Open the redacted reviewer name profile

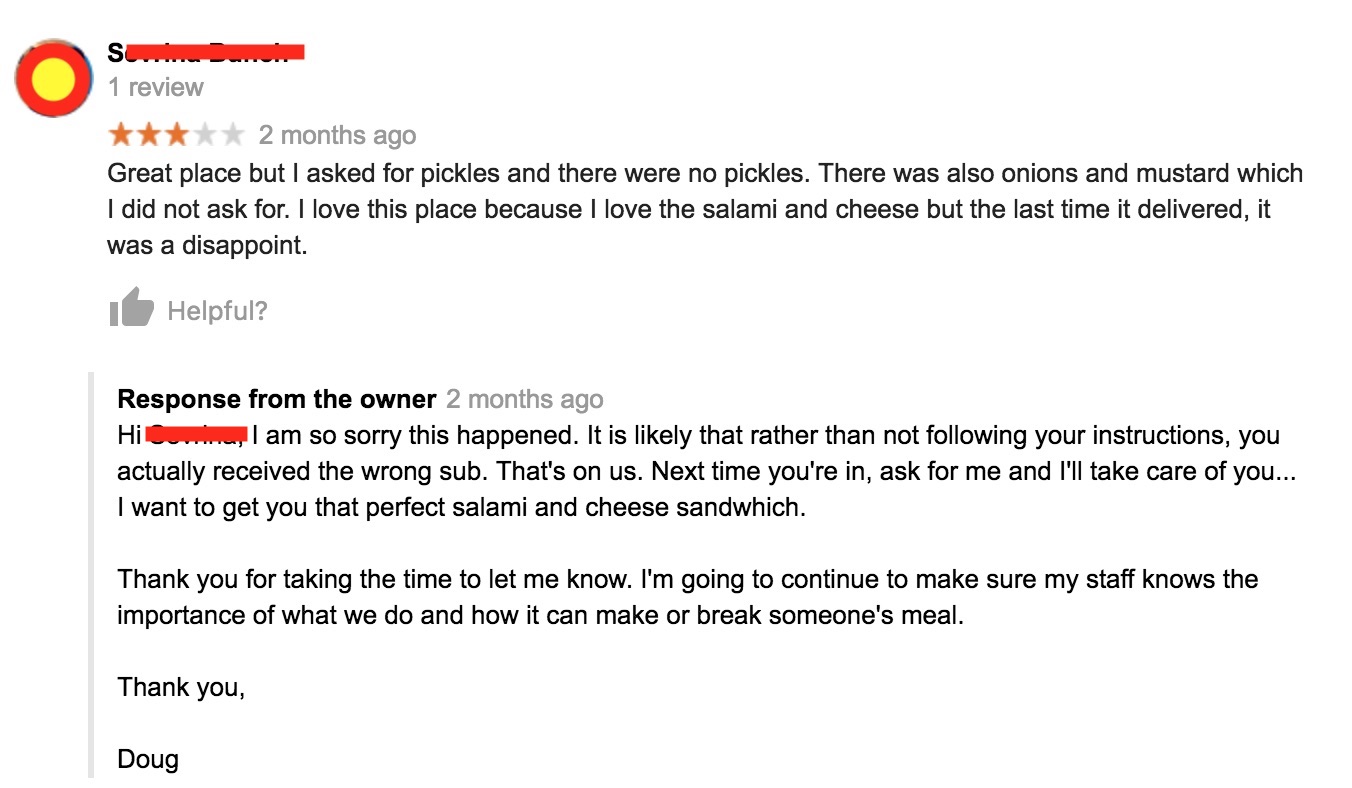205,52
